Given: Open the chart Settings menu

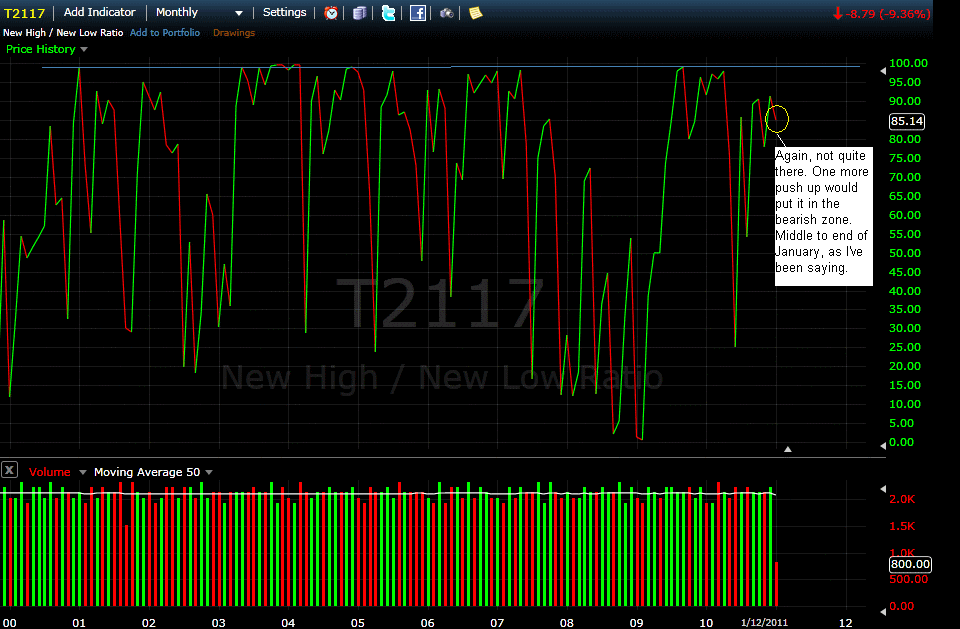Looking at the screenshot, I should (x=284, y=12).
